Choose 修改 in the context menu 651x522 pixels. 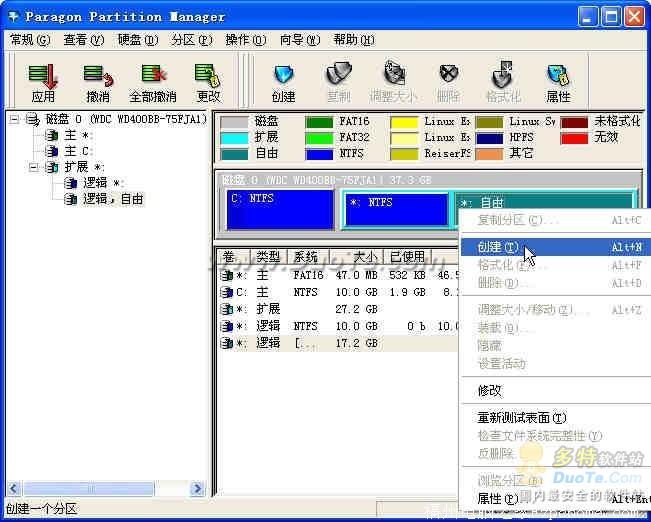556,391
